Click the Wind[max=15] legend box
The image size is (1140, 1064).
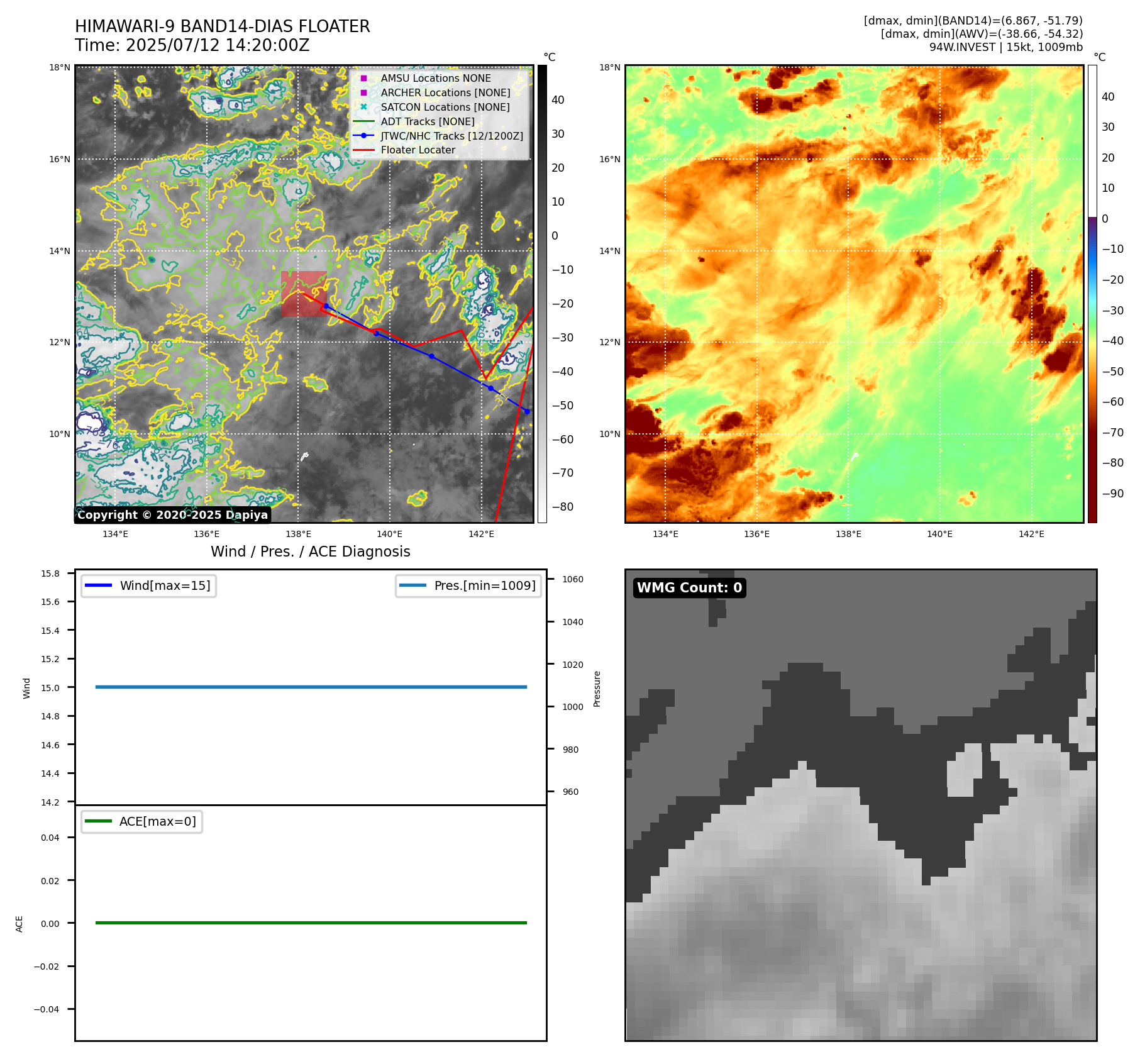point(148,585)
